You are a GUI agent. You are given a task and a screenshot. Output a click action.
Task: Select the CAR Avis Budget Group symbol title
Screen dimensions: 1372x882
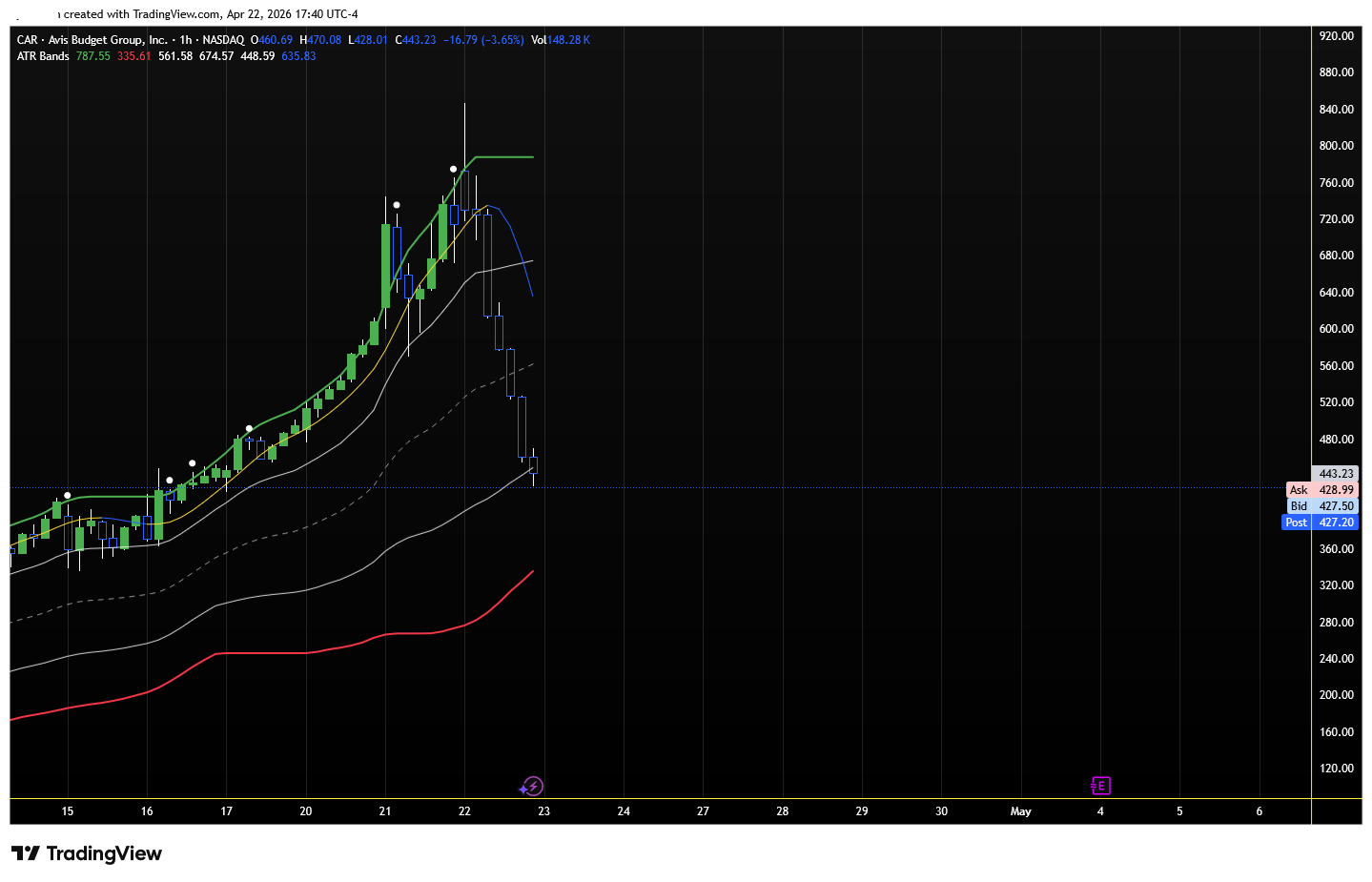pos(92,40)
